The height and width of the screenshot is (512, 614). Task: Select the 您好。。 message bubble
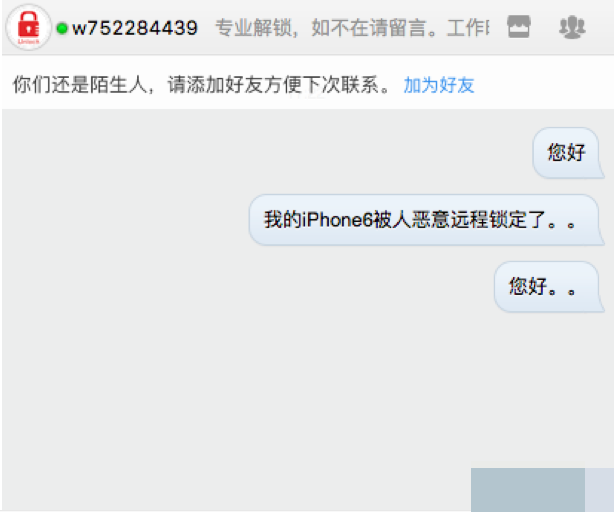tap(549, 287)
